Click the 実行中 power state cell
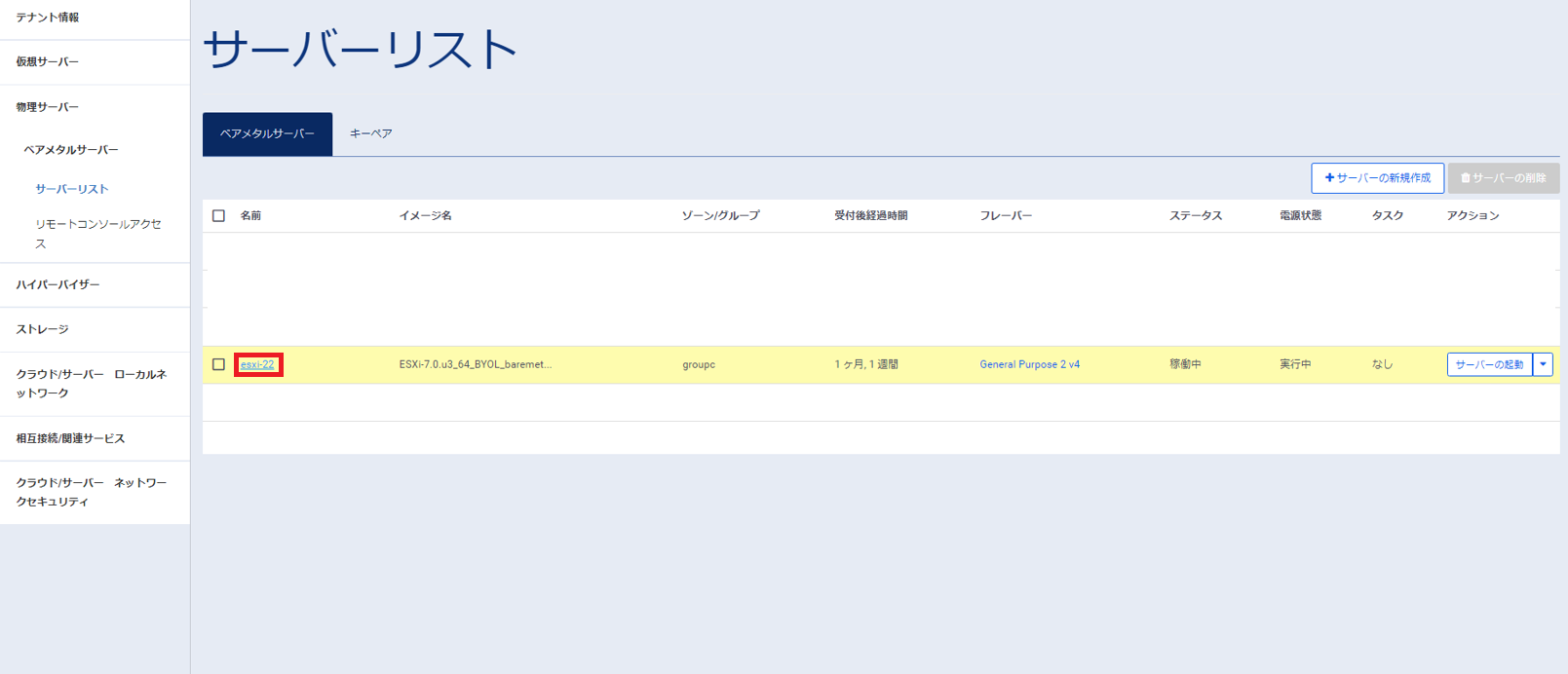The image size is (1568, 674). point(1295,364)
